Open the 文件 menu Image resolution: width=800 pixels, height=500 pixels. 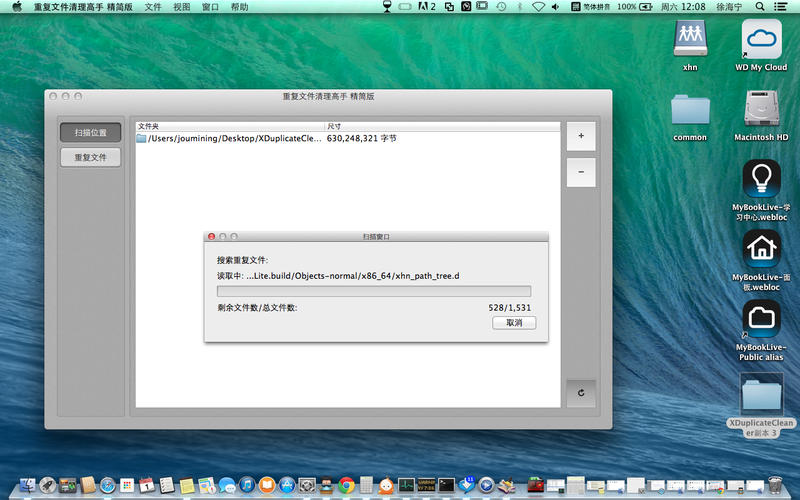[x=153, y=7]
